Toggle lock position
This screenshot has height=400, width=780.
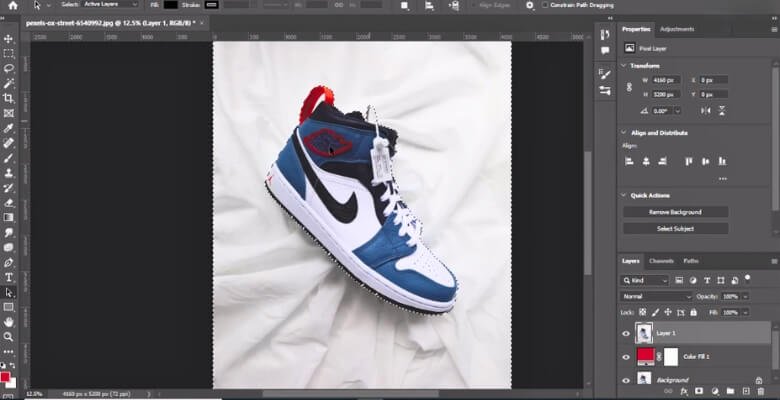pos(668,312)
